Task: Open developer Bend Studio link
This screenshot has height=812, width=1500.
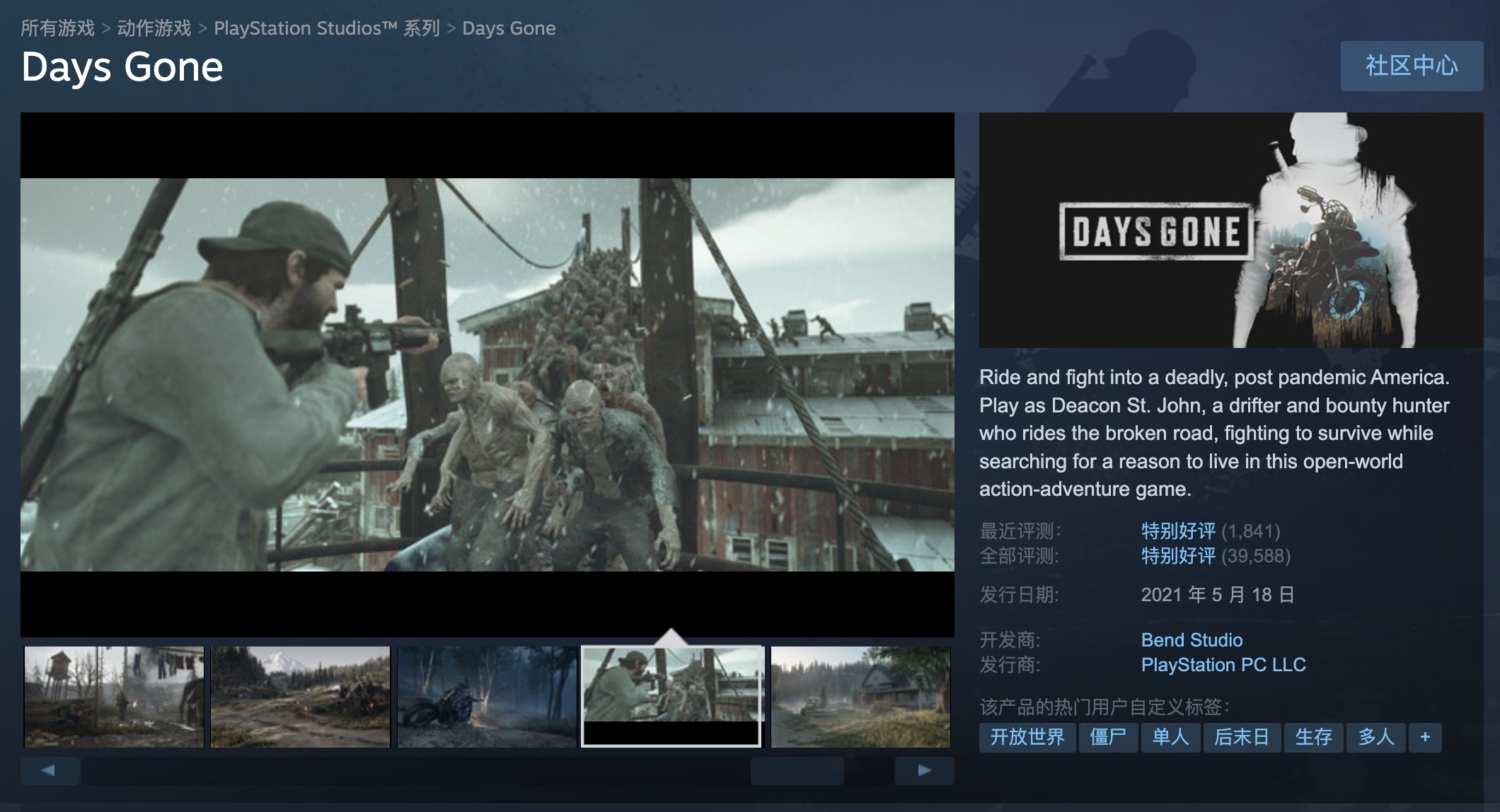Action: pos(1192,640)
